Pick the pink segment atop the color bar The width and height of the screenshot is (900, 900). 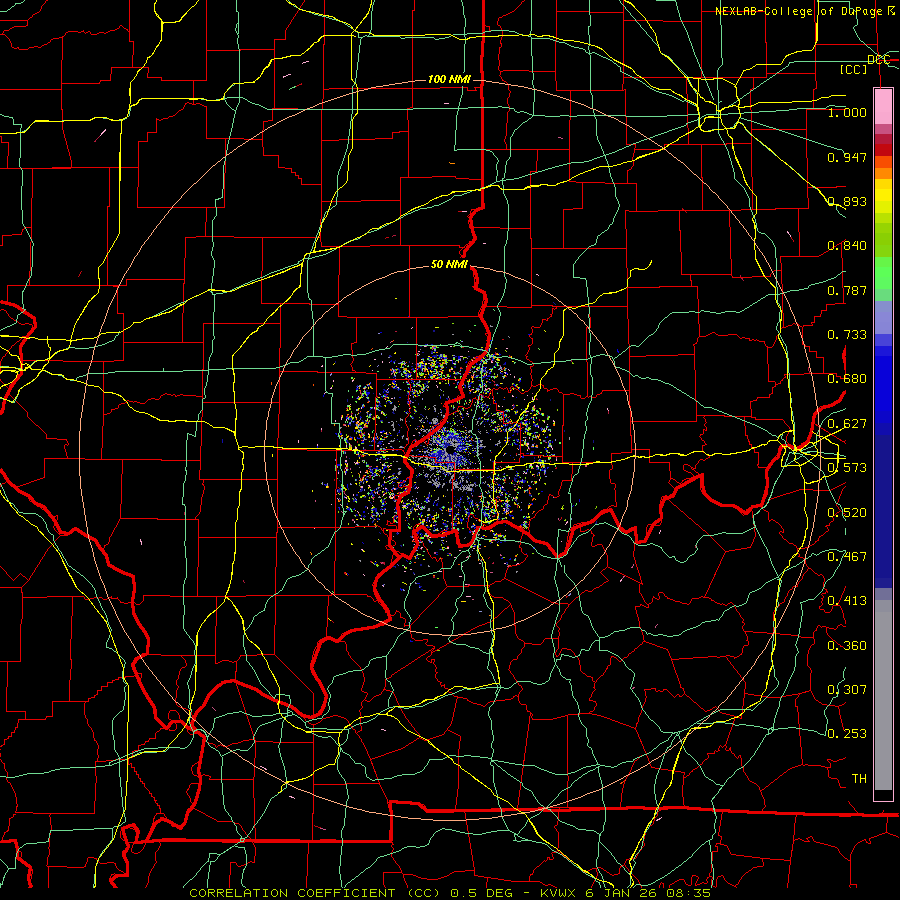coord(883,107)
